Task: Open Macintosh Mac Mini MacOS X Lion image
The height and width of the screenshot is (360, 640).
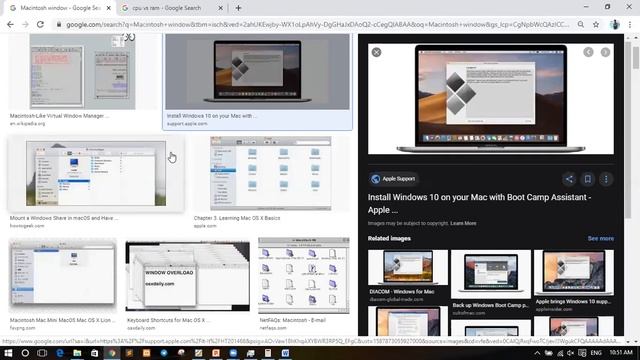Action: [x=62, y=276]
